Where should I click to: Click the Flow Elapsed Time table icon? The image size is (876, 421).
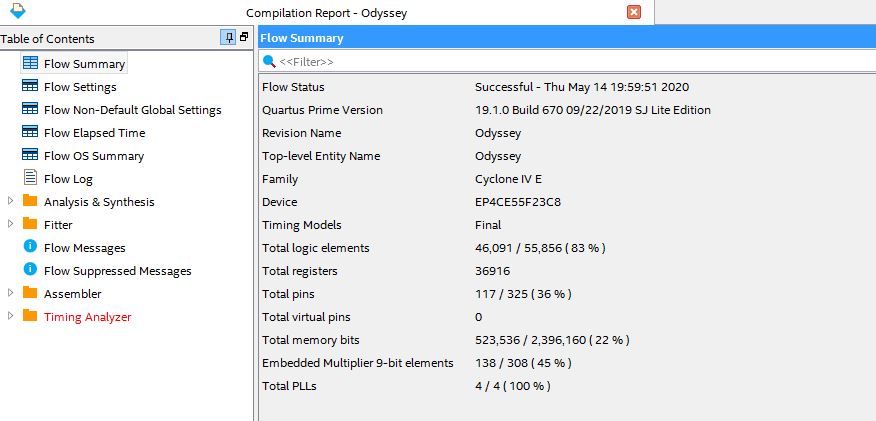pyautogui.click(x=30, y=132)
